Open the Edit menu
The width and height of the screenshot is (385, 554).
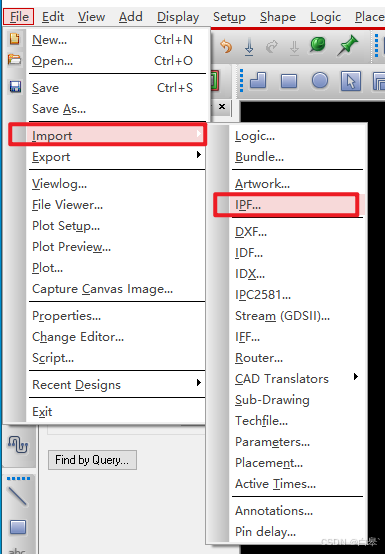click(x=53, y=17)
